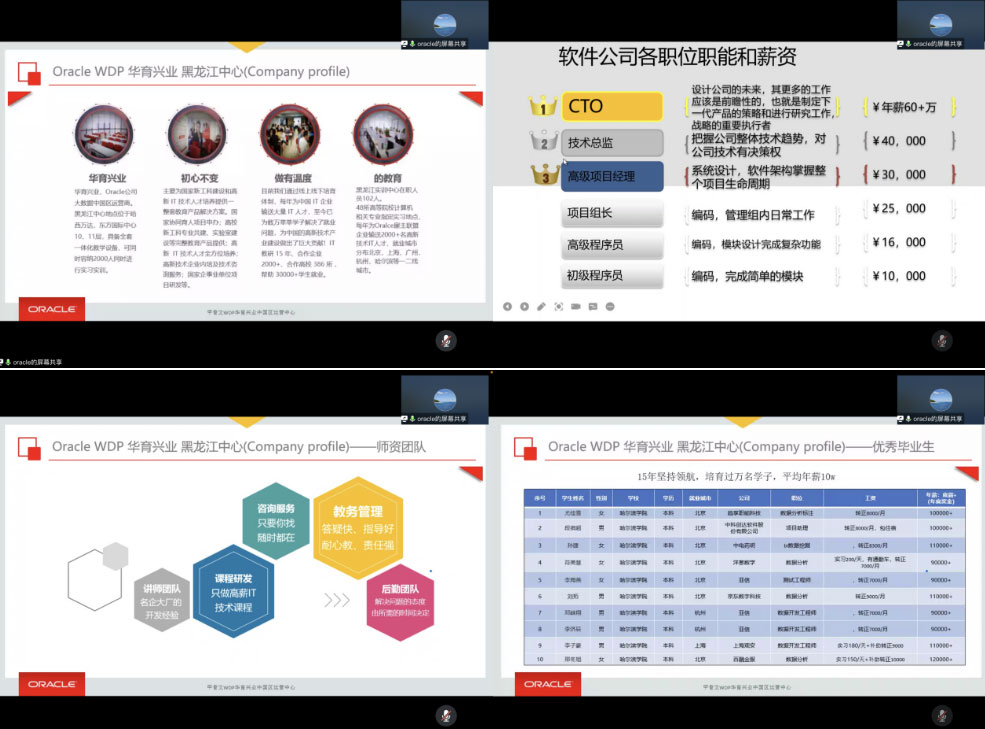Click the 初级程序员 position box
Image resolution: width=985 pixels, height=729 pixels.
[x=612, y=275]
